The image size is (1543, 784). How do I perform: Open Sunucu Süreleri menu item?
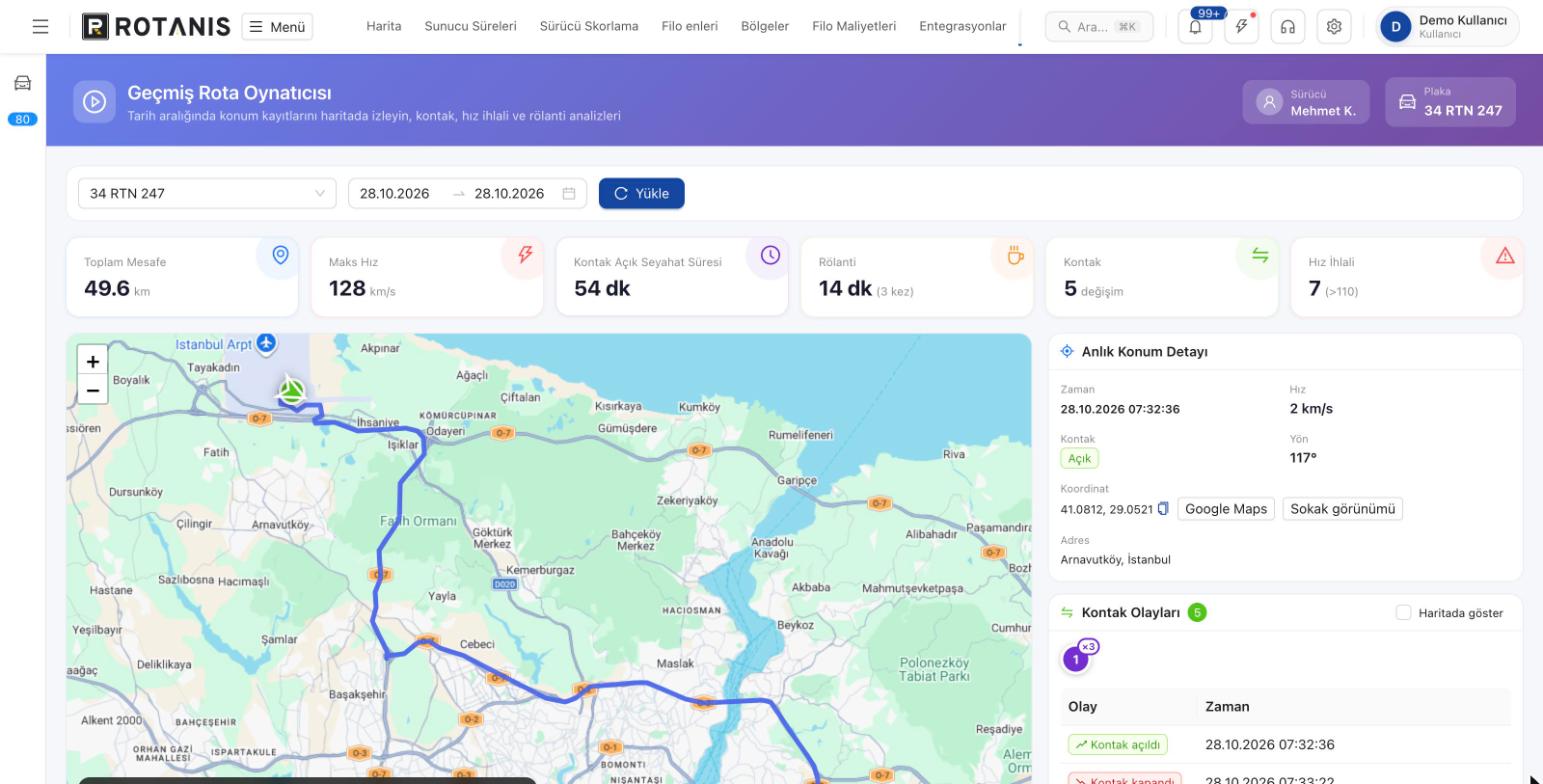pyautogui.click(x=470, y=26)
